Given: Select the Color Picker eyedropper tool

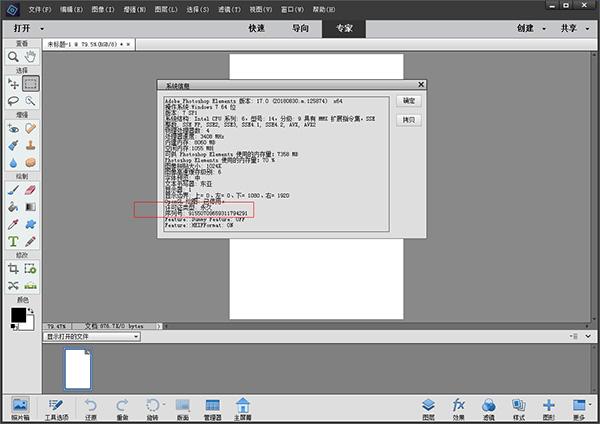Looking at the screenshot, I should point(13,224).
